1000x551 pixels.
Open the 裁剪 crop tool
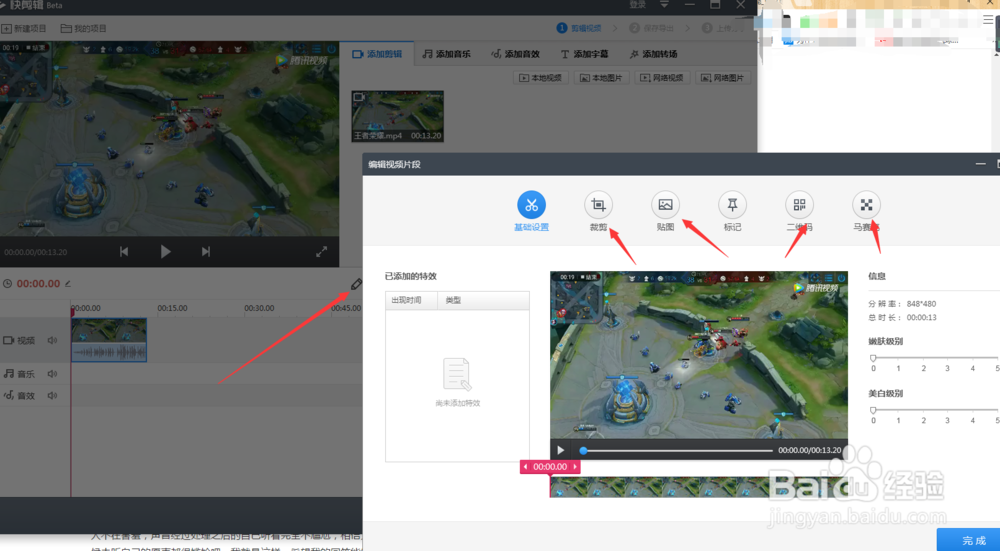point(598,205)
